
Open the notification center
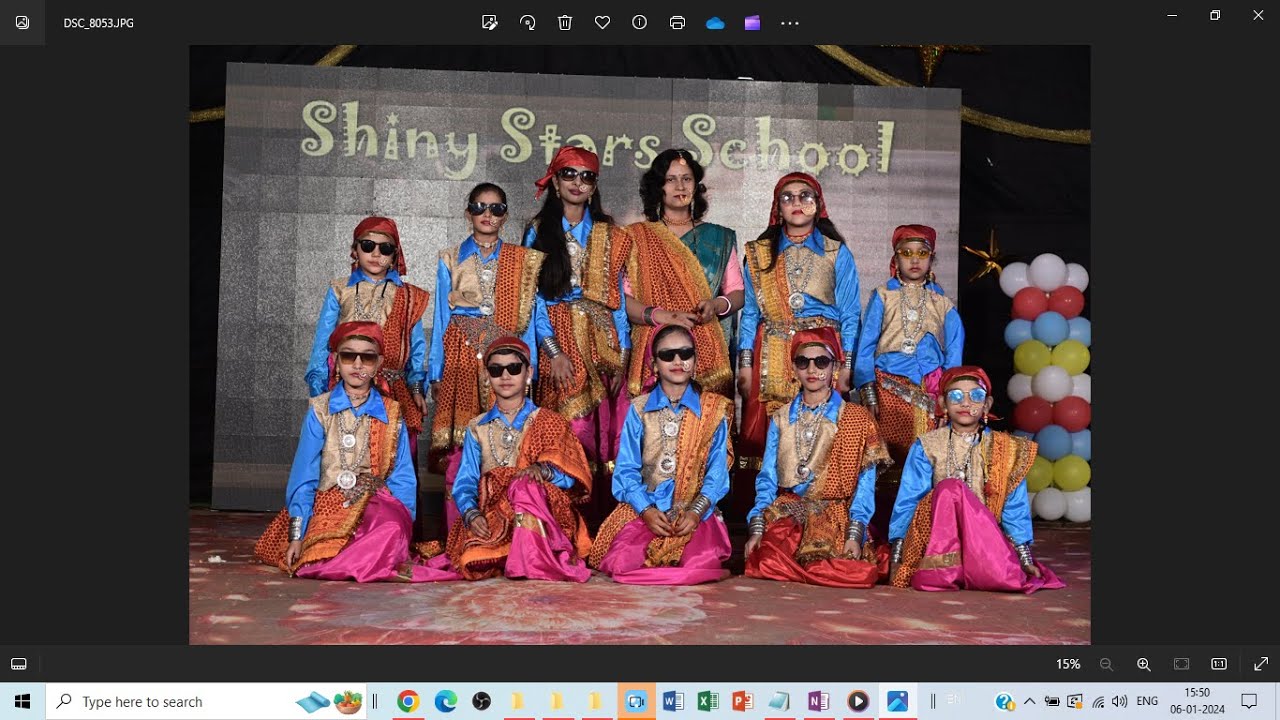tap(1249, 701)
